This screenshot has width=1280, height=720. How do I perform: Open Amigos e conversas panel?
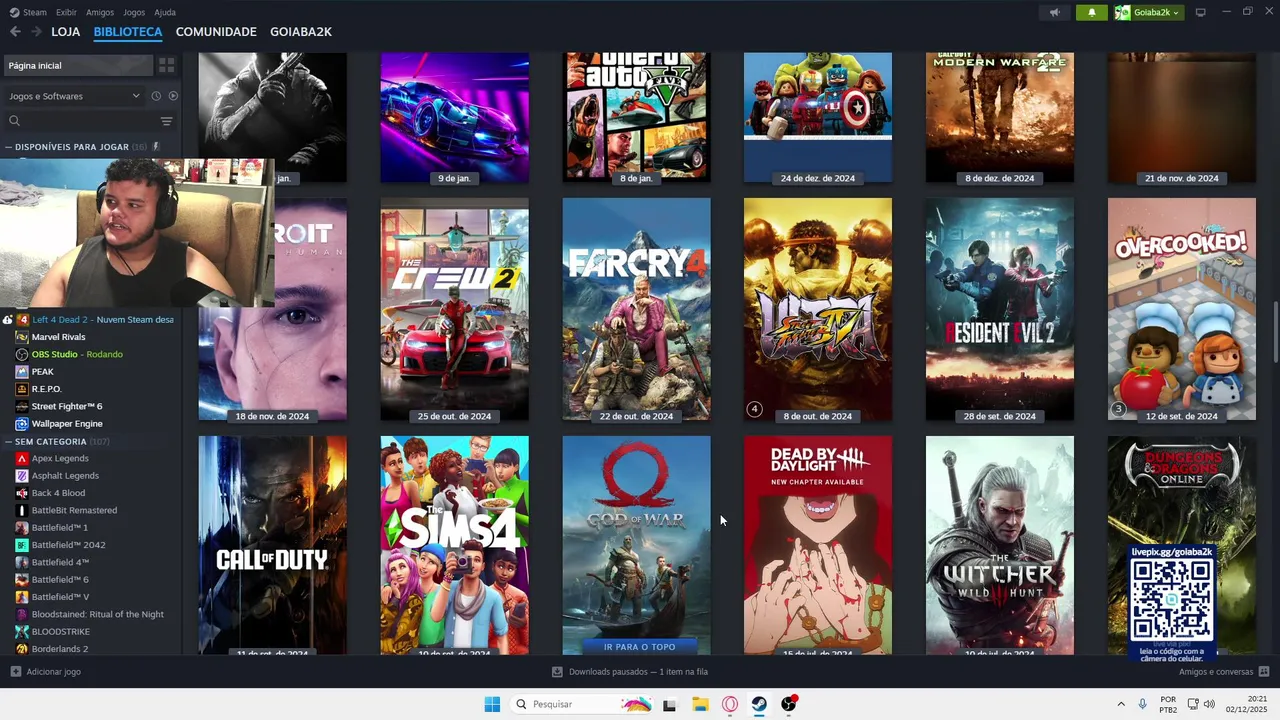click(1223, 672)
